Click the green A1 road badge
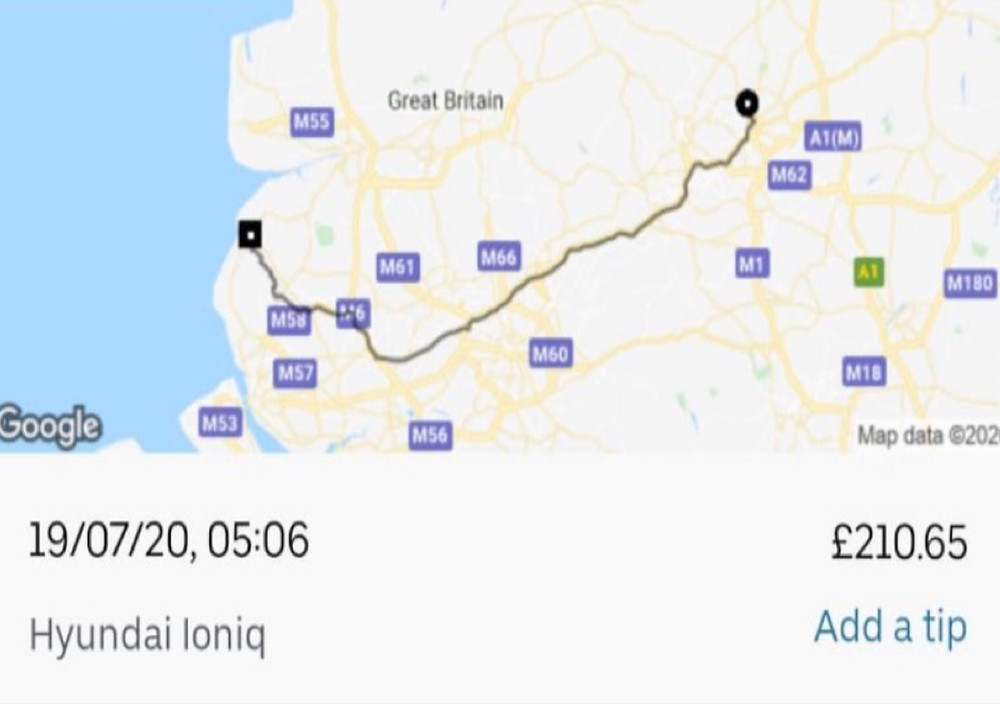The height and width of the screenshot is (704, 1000). (869, 272)
